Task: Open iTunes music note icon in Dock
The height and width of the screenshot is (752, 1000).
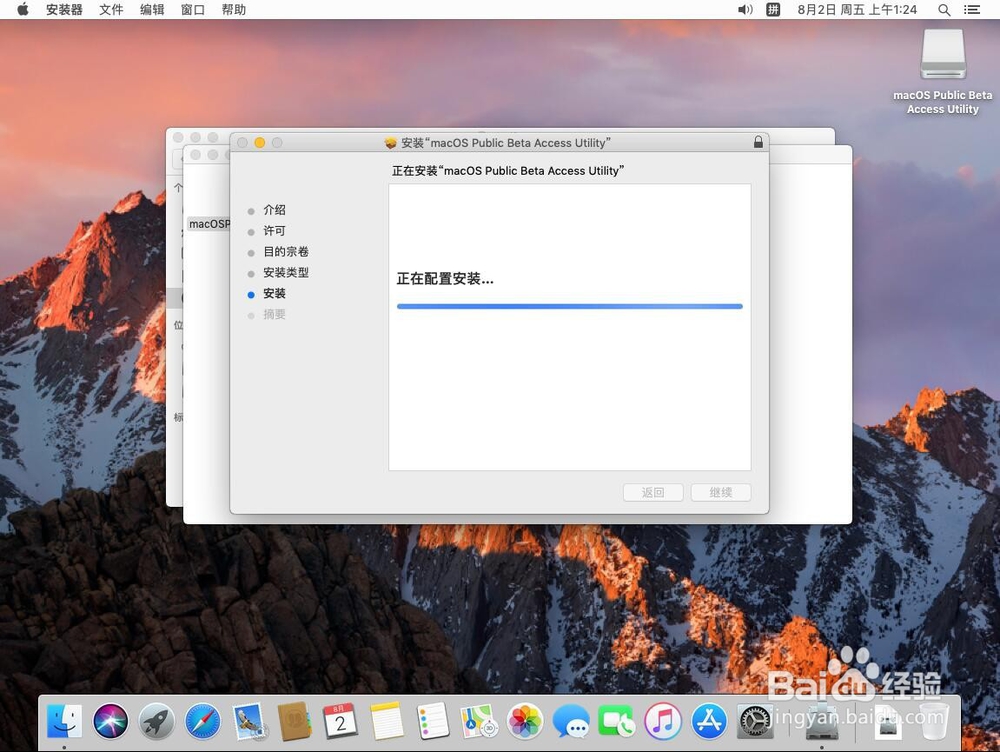Action: point(663,721)
